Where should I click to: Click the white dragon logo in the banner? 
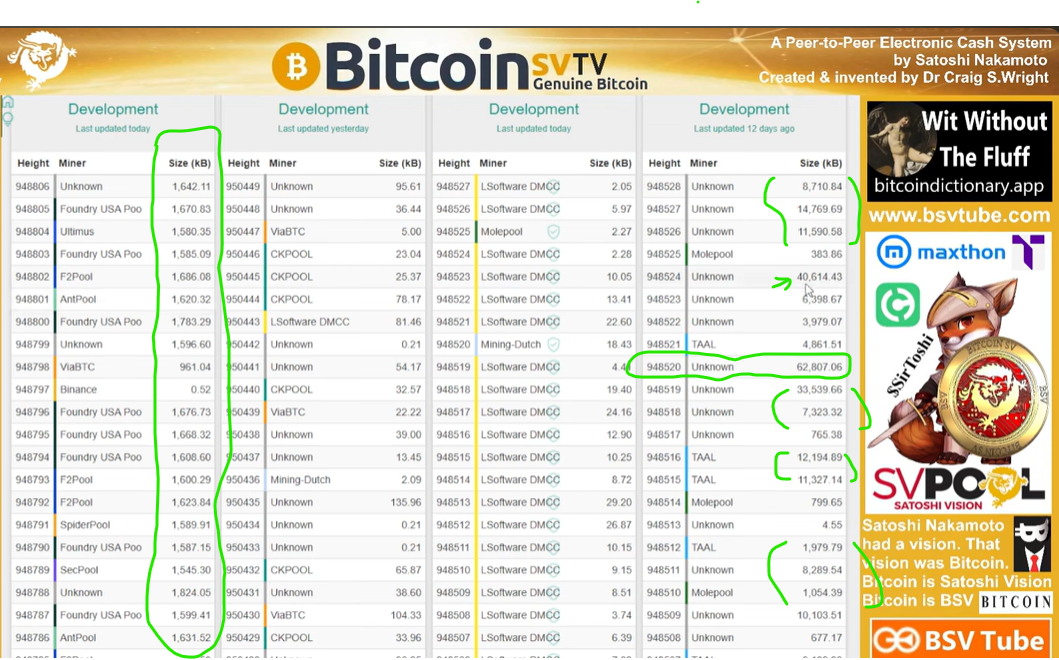tap(42, 61)
